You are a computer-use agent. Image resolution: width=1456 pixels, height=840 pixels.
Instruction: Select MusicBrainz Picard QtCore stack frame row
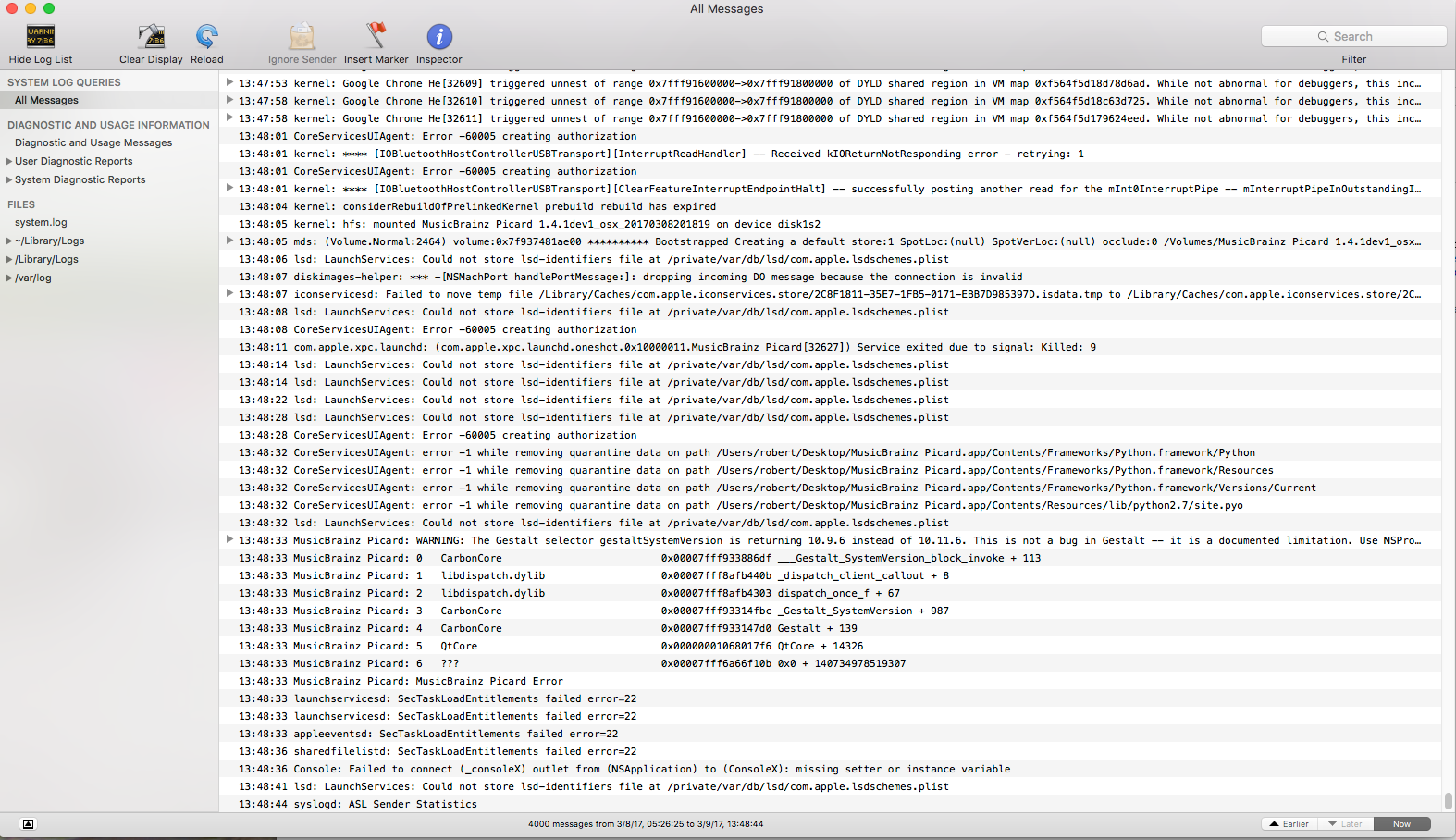(830, 646)
